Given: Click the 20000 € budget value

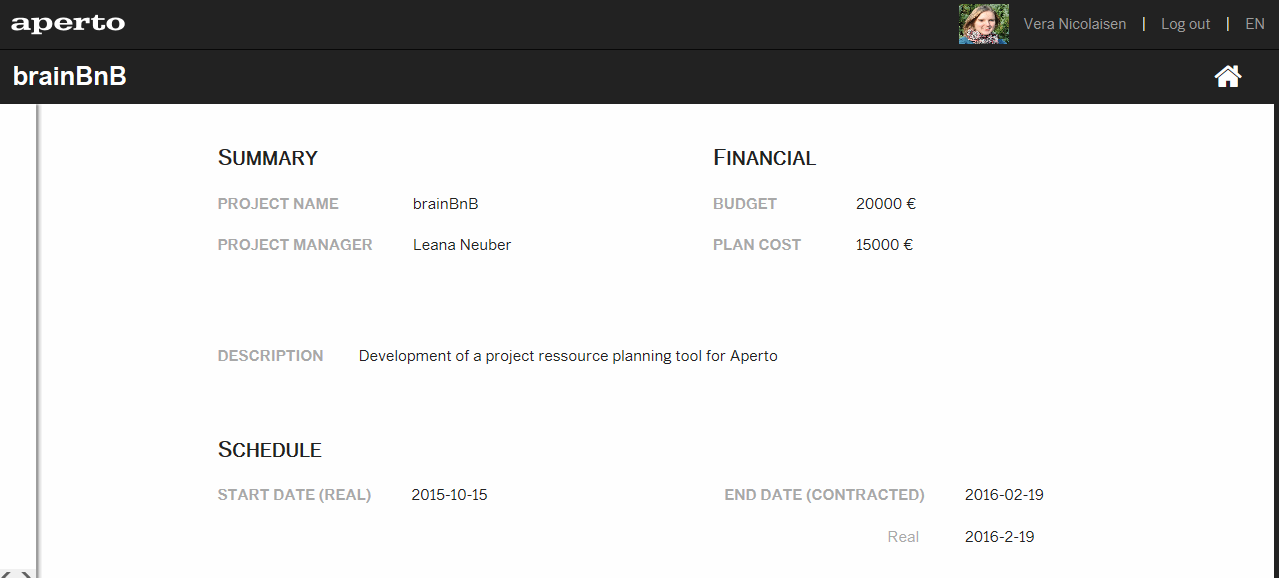Looking at the screenshot, I should click(x=885, y=204).
